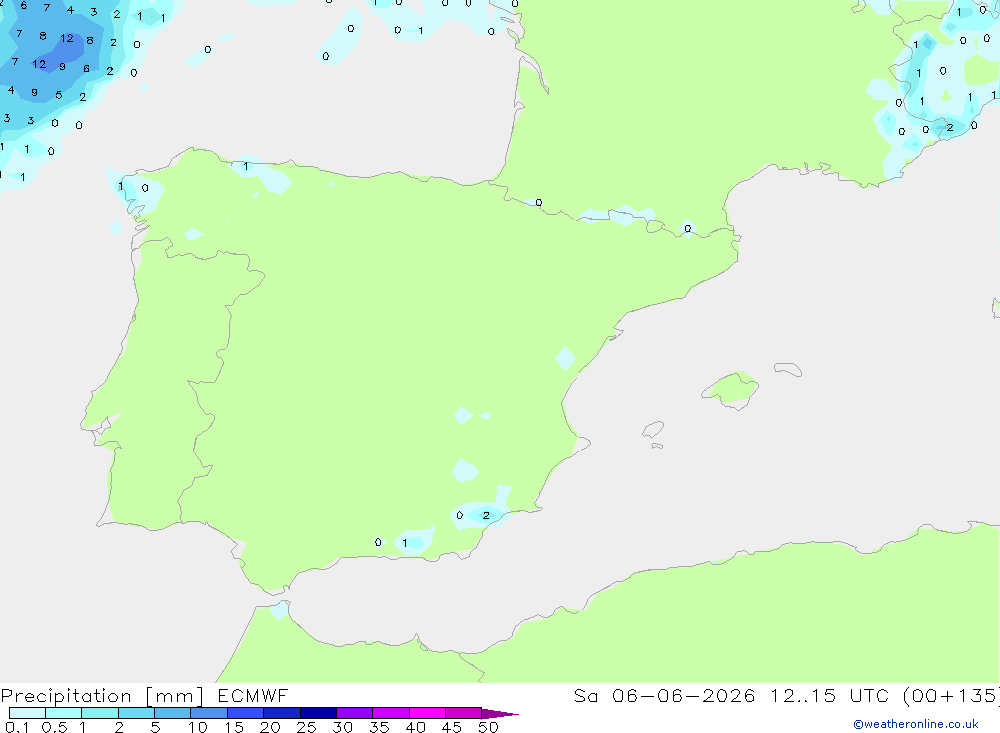This screenshot has width=1000, height=733.
Task: Click the Mallorca island shape
Action: tap(730, 389)
